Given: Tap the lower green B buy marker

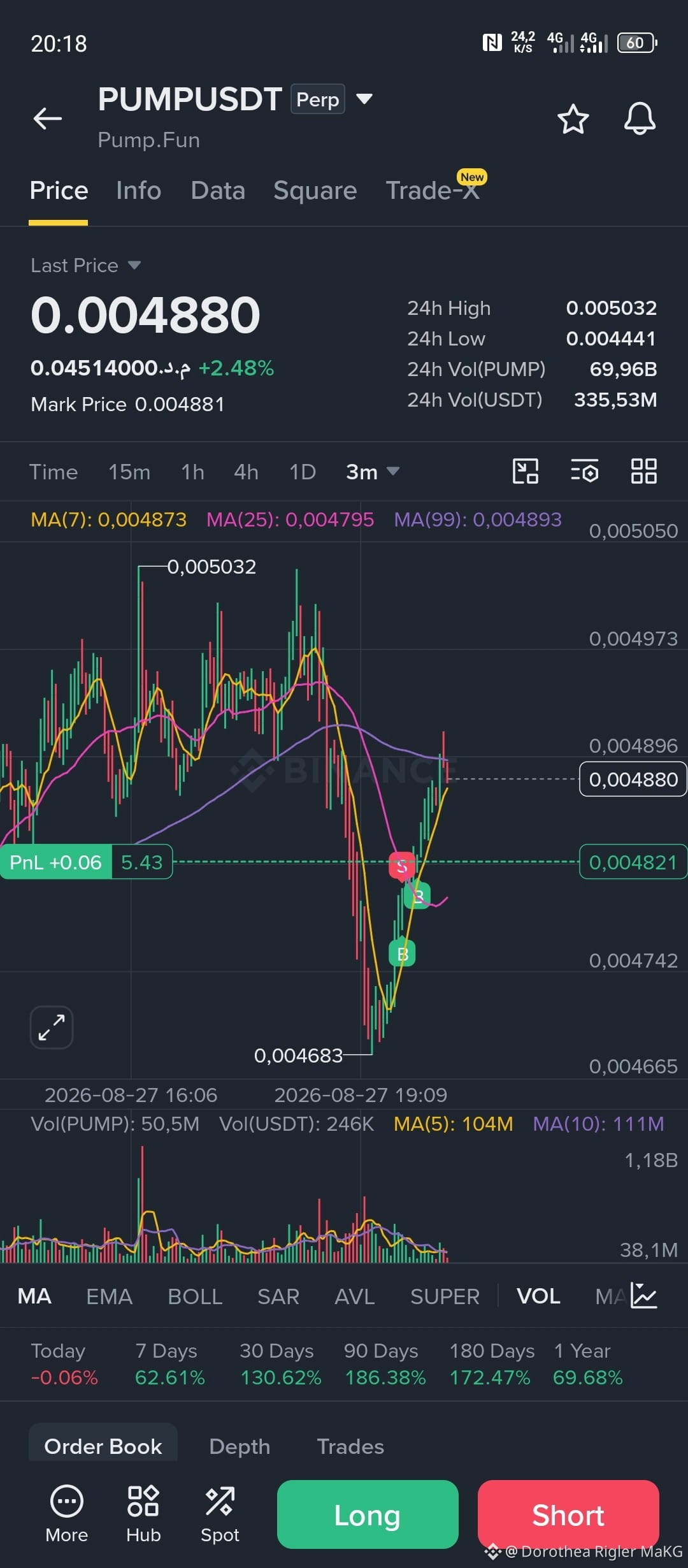Looking at the screenshot, I should click(402, 954).
